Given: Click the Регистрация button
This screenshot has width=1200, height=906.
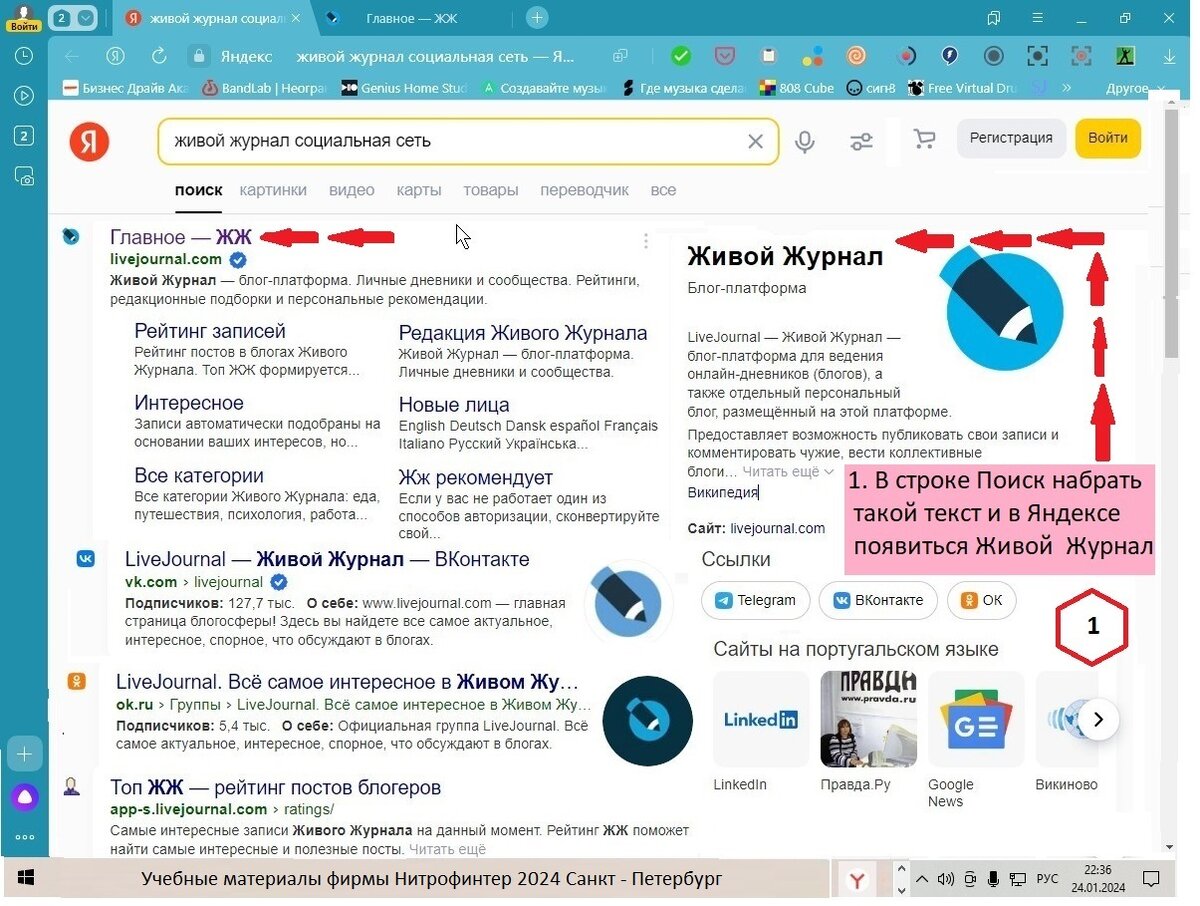Looking at the screenshot, I should click(1011, 138).
